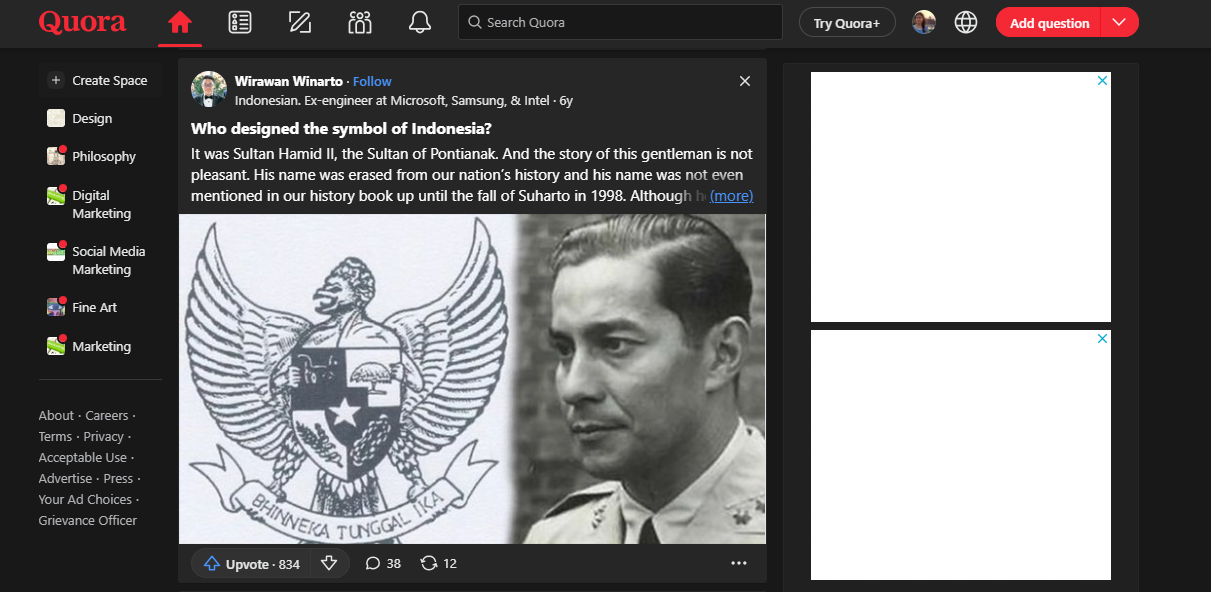Go to the Quora Home feed icon

click(180, 23)
